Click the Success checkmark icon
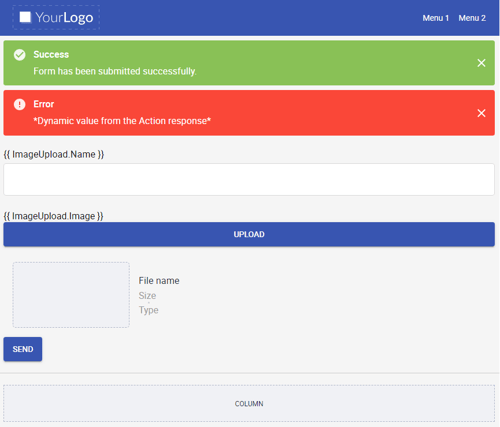The width and height of the screenshot is (500, 427). [20, 55]
